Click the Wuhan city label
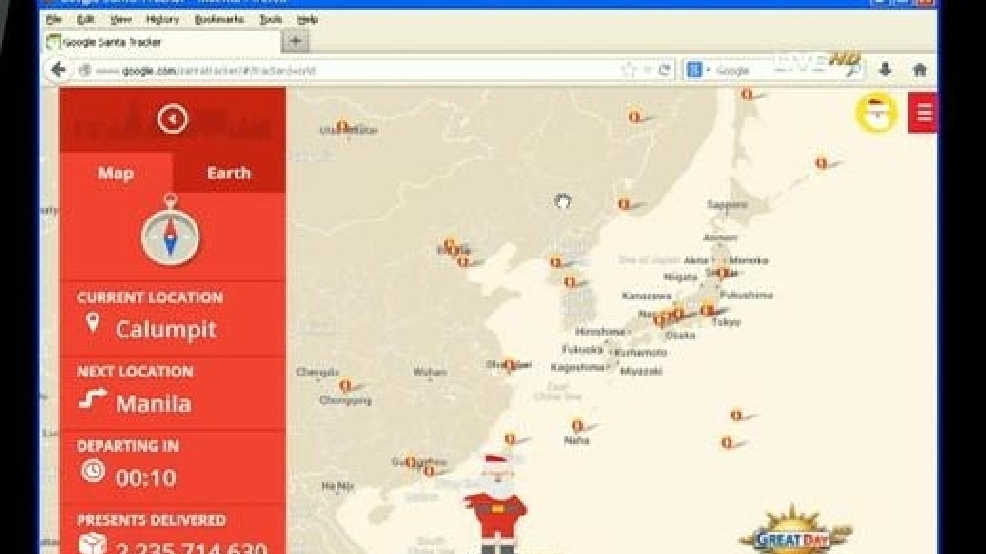The image size is (986, 554). tap(429, 373)
